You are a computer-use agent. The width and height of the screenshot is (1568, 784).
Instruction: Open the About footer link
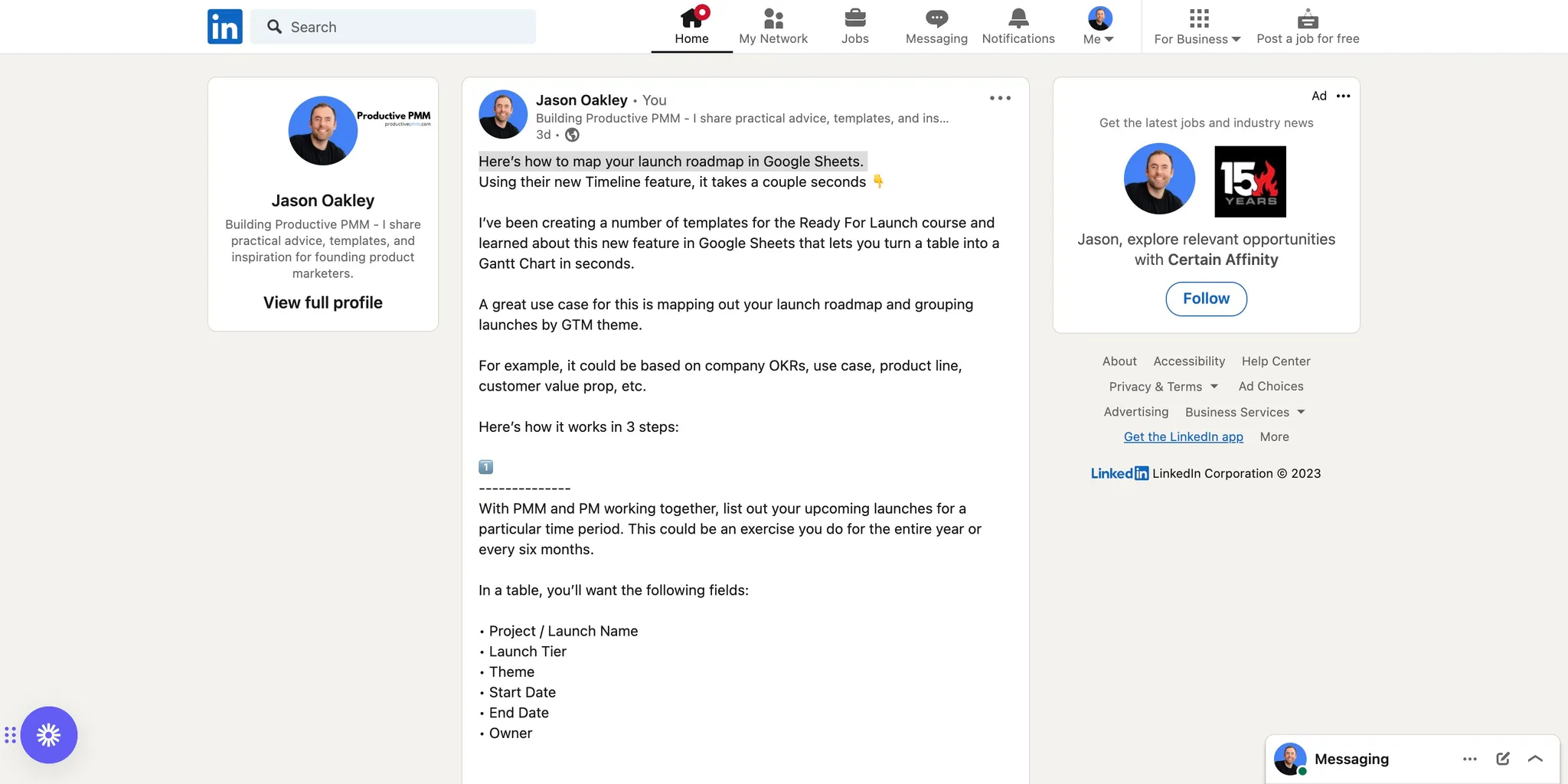pos(1119,361)
